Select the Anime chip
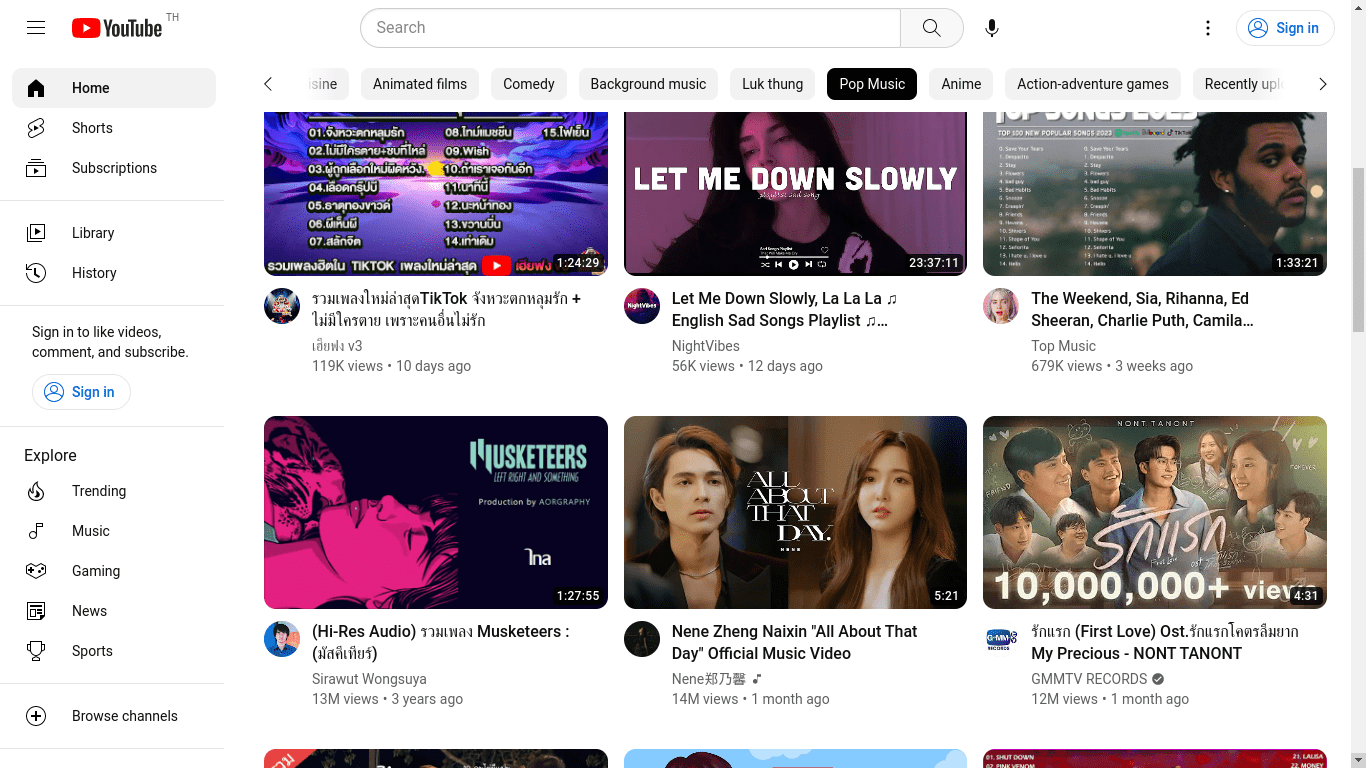Image resolution: width=1366 pixels, height=768 pixels. pyautogui.click(x=961, y=84)
